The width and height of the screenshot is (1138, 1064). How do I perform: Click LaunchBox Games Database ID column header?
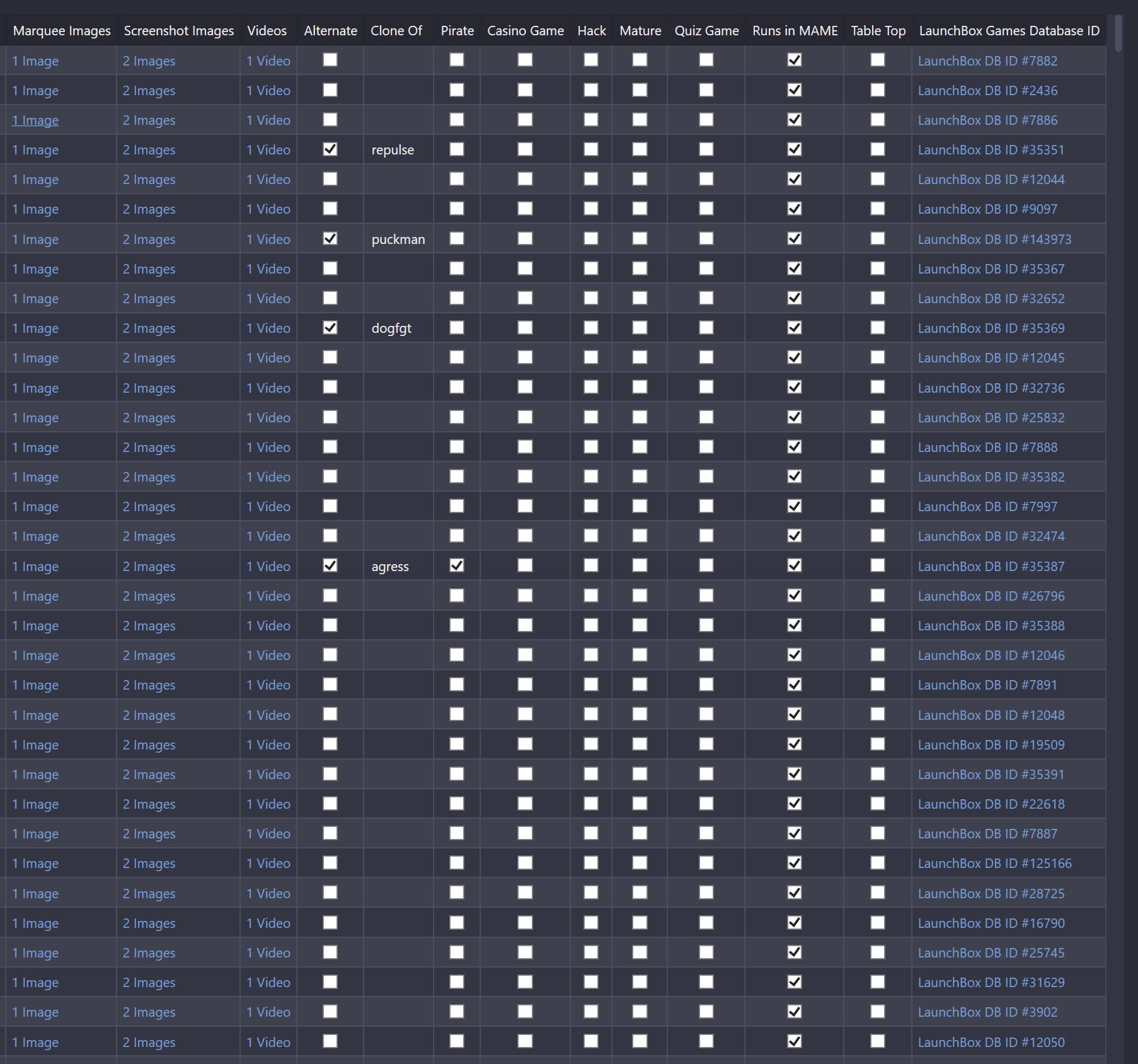coord(1009,31)
